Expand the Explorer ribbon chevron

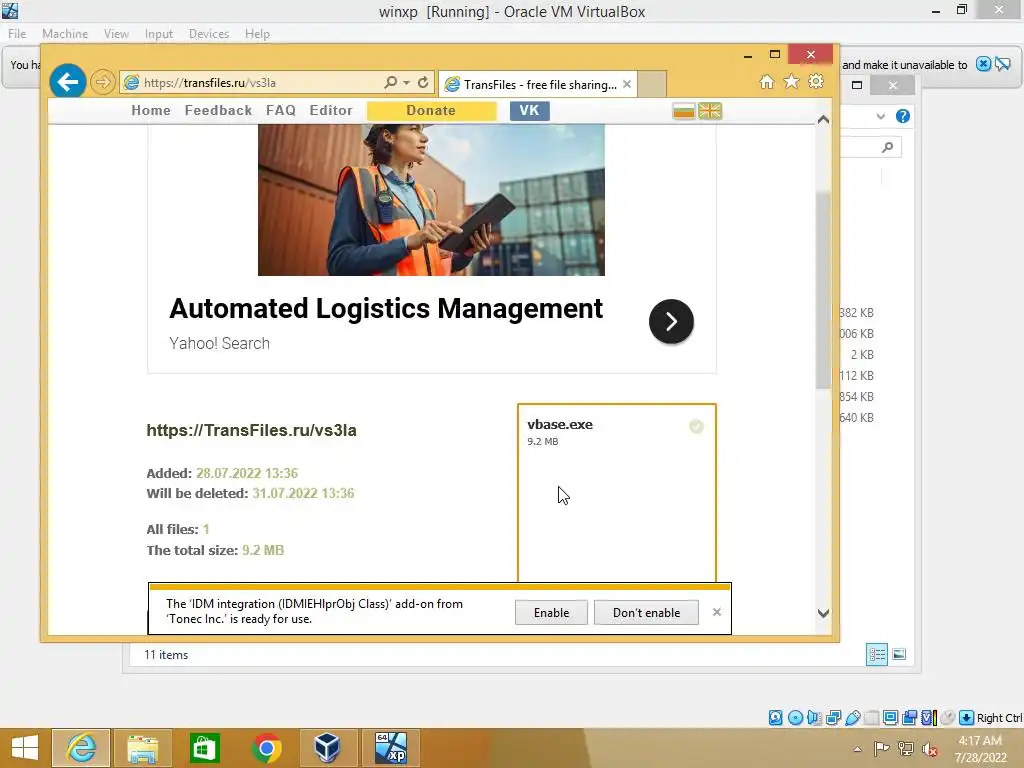(x=880, y=116)
